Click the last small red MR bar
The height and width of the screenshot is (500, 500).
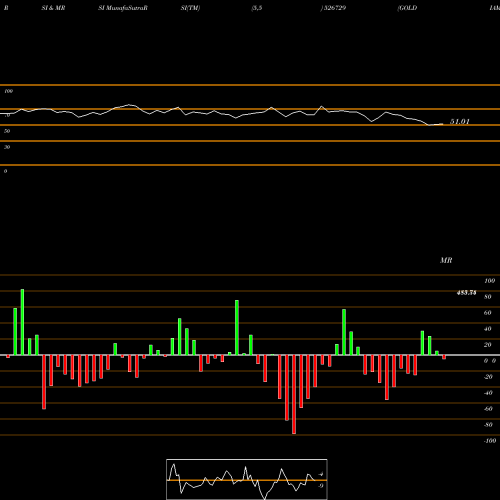pos(444,357)
